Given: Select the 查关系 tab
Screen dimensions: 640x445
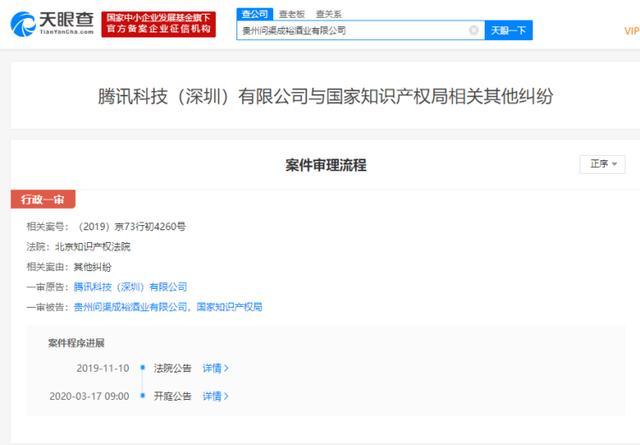Looking at the screenshot, I should click(x=327, y=13).
